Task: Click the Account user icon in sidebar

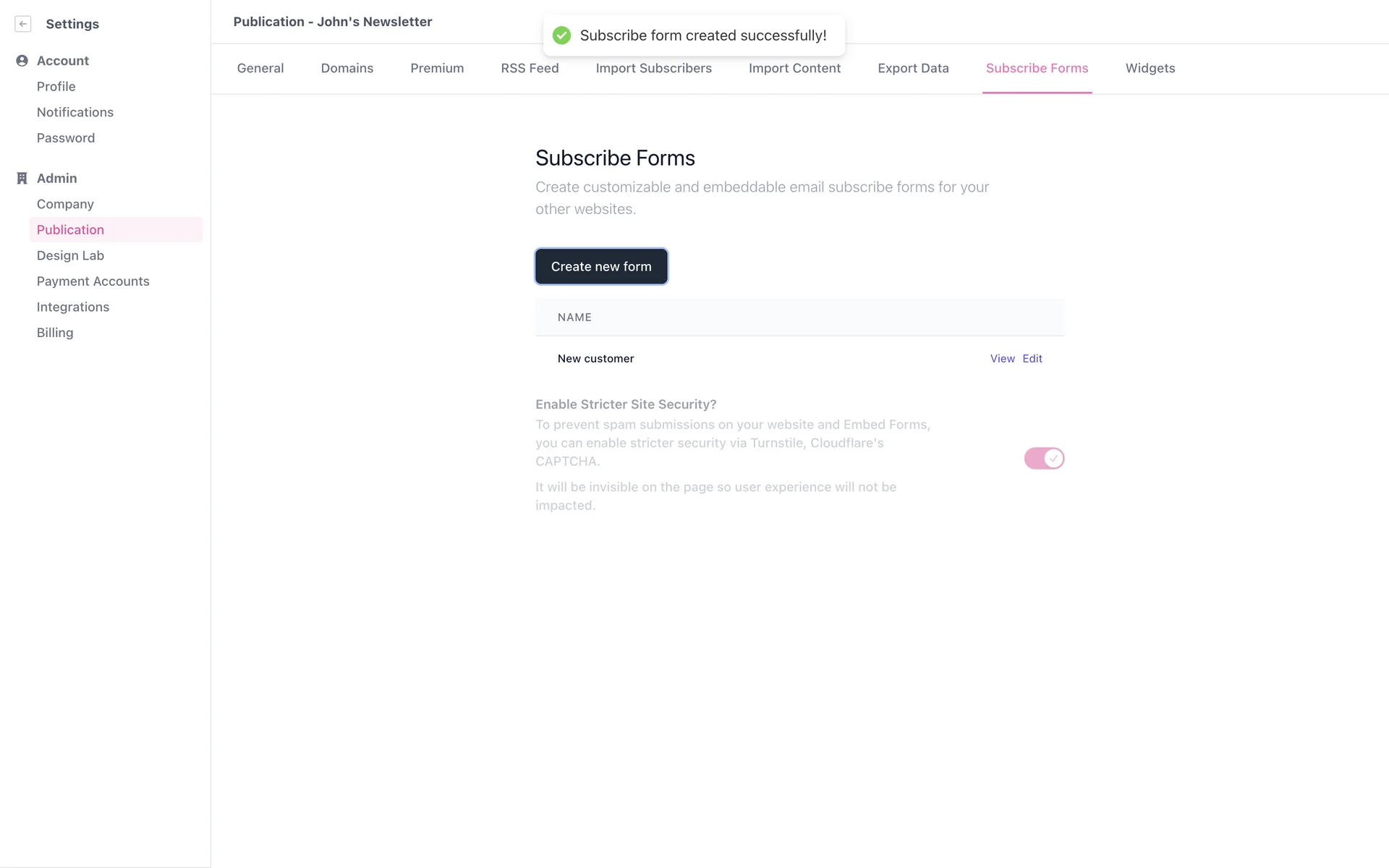Action: click(x=22, y=61)
